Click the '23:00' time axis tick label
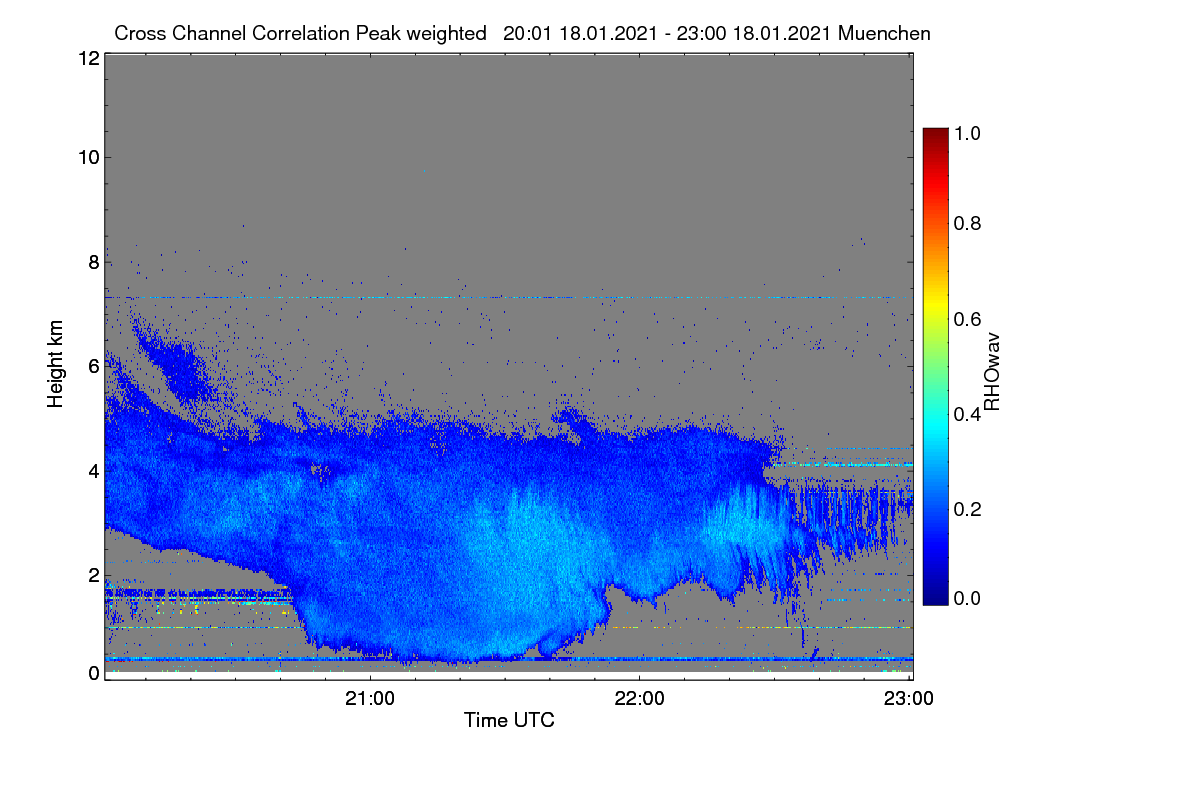This screenshot has width=1200, height=800. coord(908,698)
